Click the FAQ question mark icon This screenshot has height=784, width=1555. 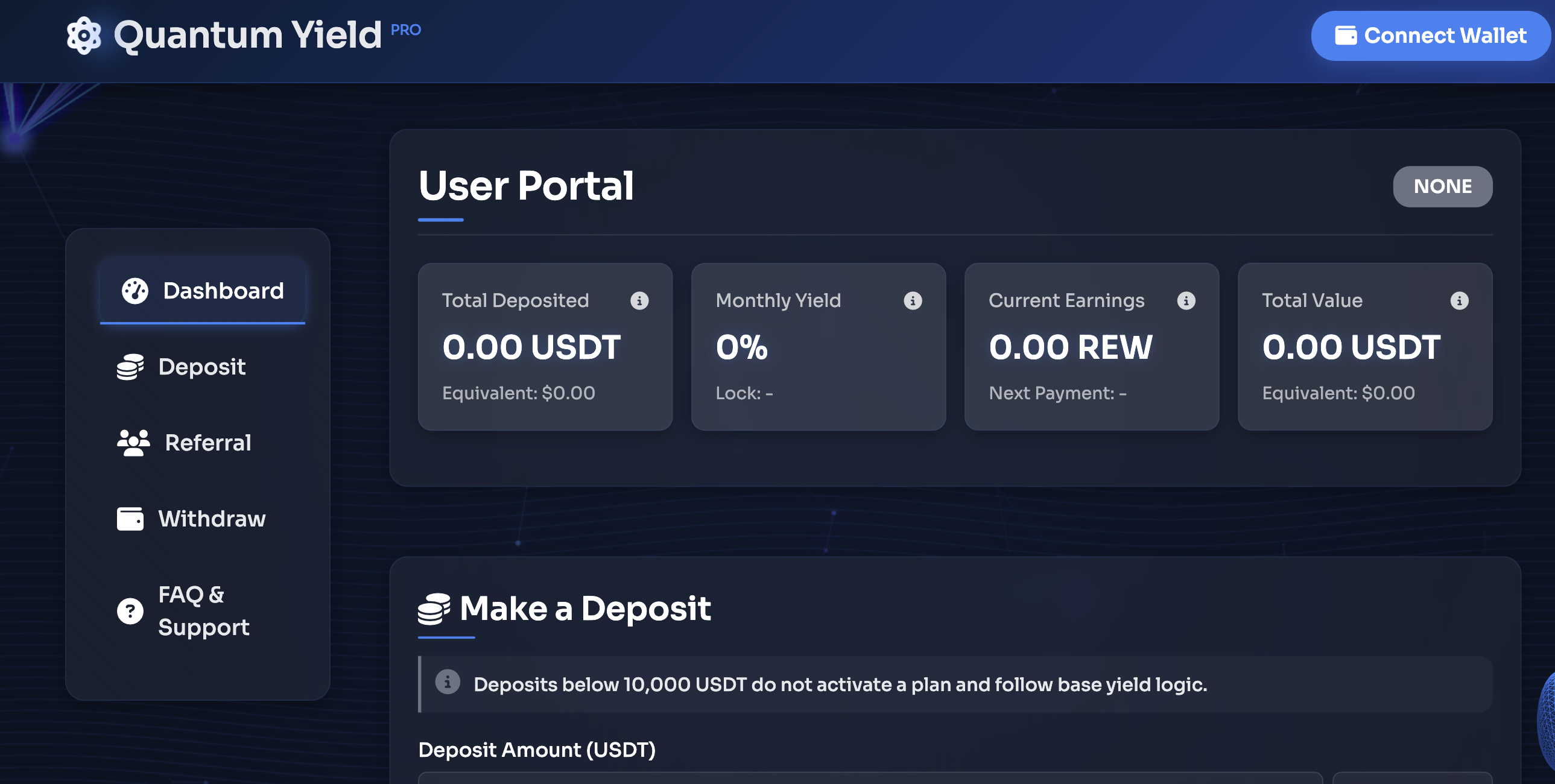pos(130,611)
